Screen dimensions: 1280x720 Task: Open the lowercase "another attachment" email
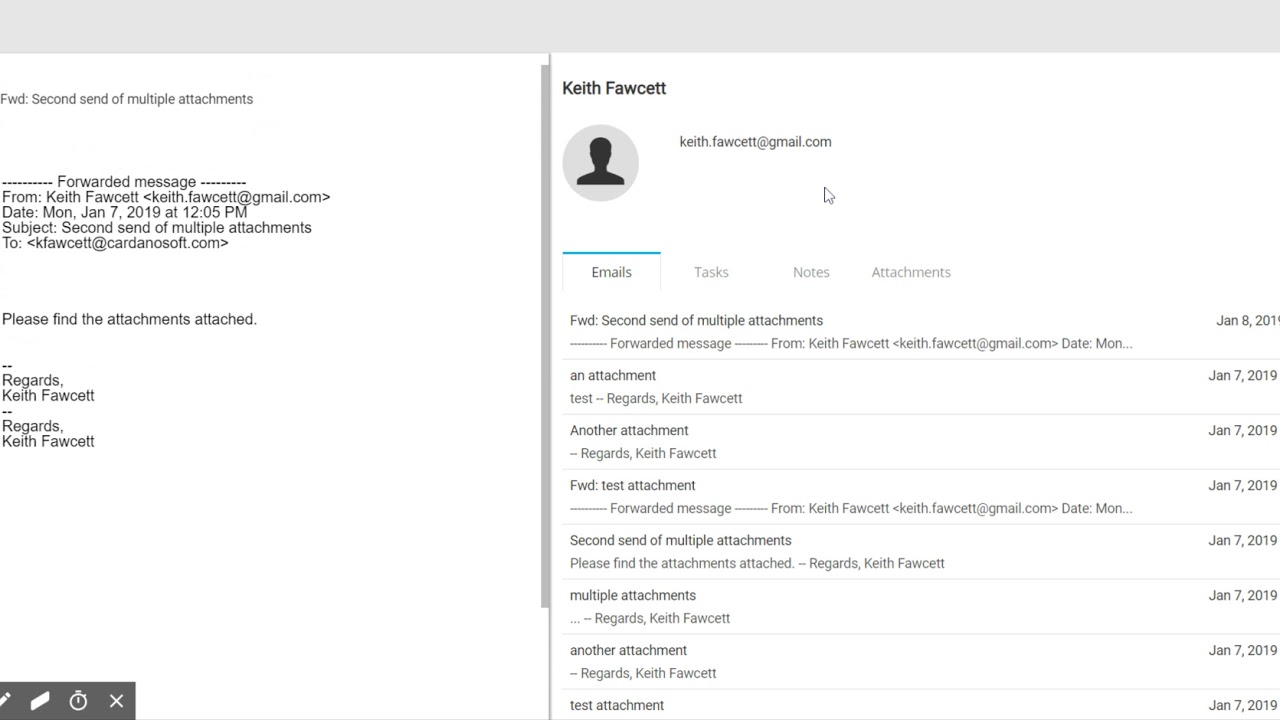pyautogui.click(x=628, y=651)
